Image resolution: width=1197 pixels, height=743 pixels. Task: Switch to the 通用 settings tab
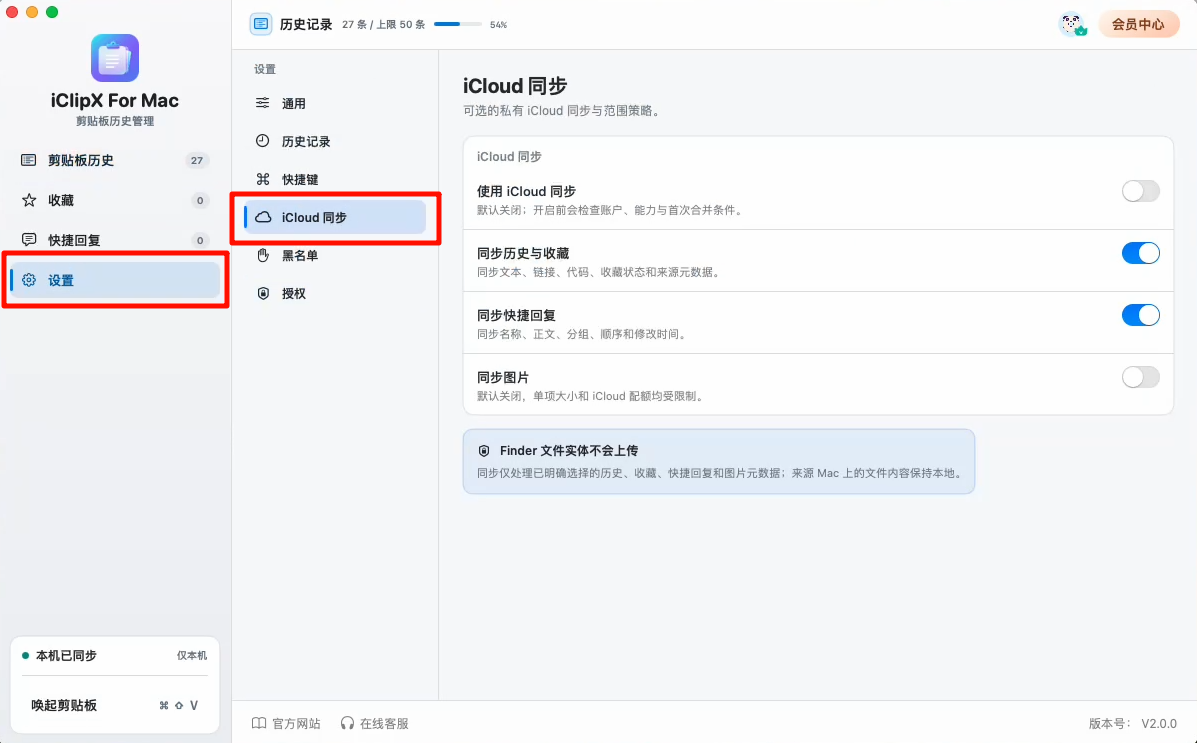335,103
